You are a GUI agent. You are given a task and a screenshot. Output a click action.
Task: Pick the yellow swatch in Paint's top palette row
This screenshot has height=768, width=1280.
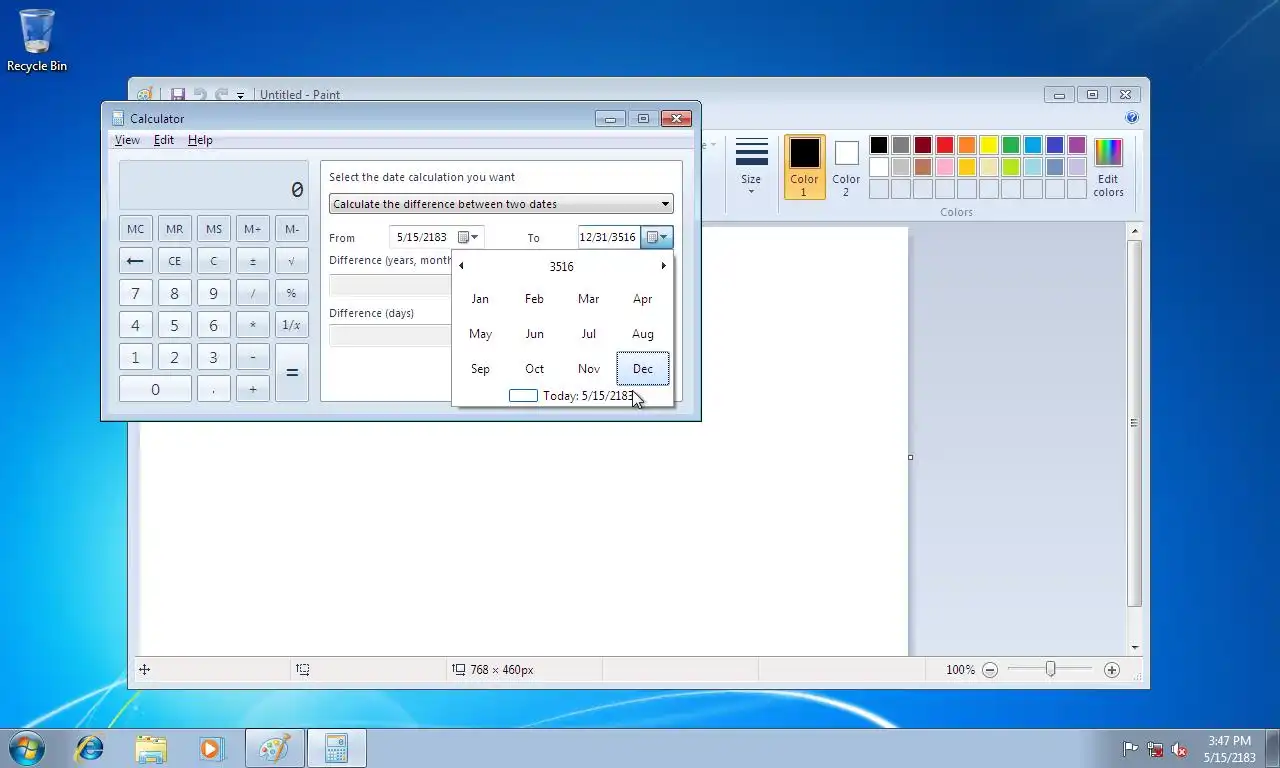click(989, 145)
